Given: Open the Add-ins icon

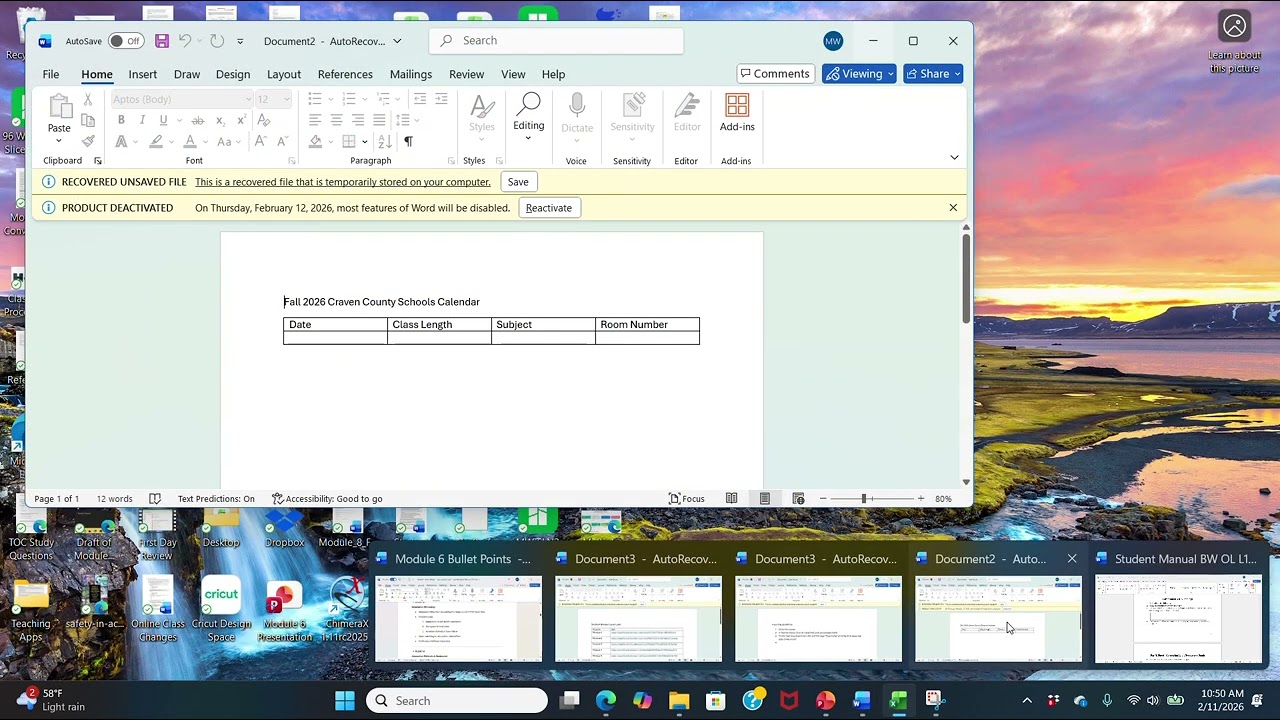Looking at the screenshot, I should (737, 106).
